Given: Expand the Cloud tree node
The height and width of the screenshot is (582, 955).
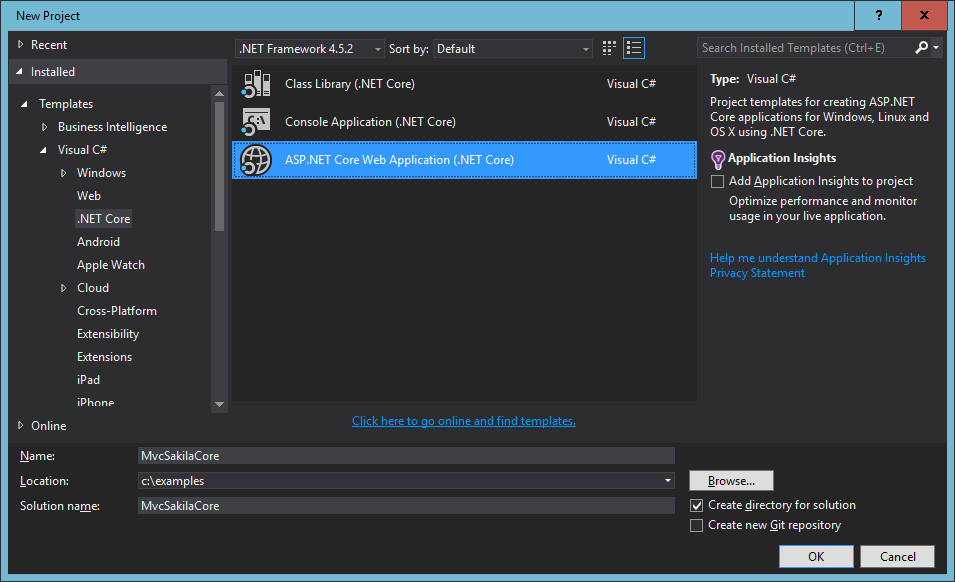Looking at the screenshot, I should point(63,288).
